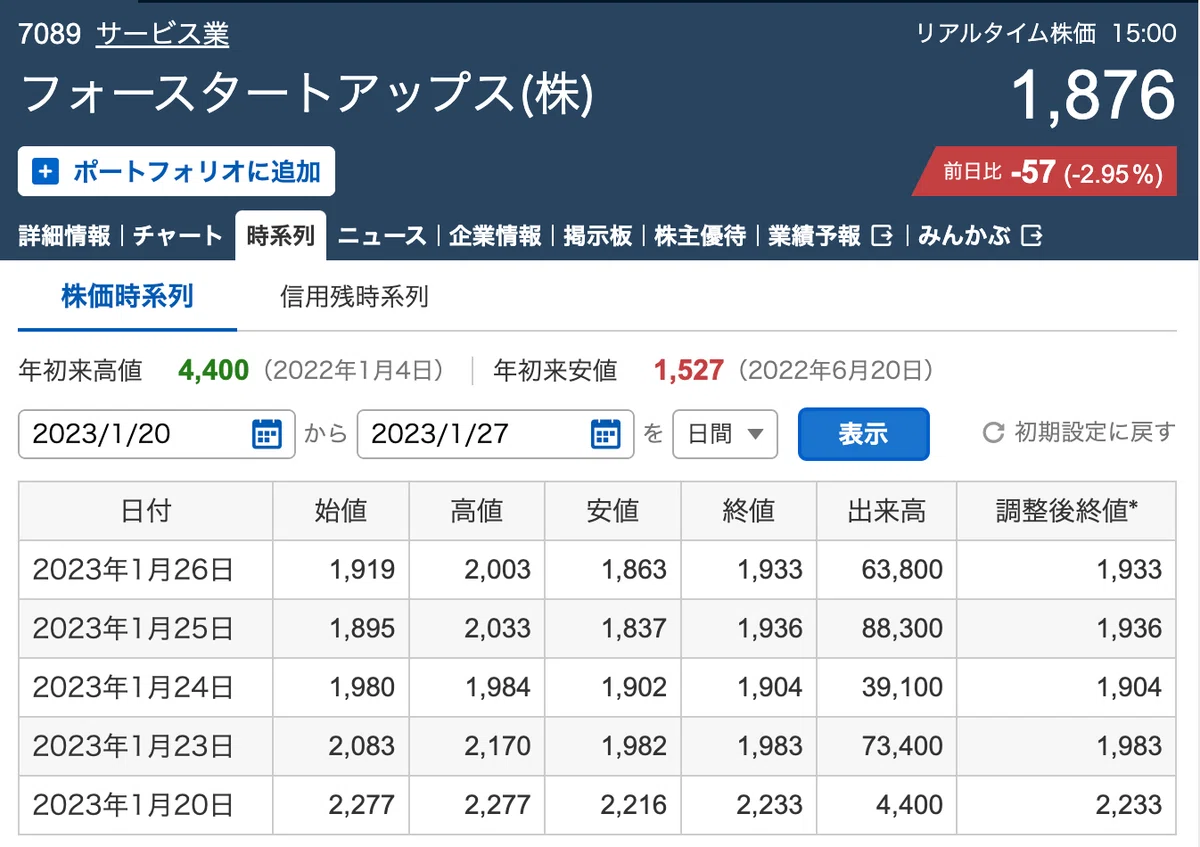Screen dimensions: 1200x847
Task: Click the opening price 2,083
Action: tap(361, 747)
